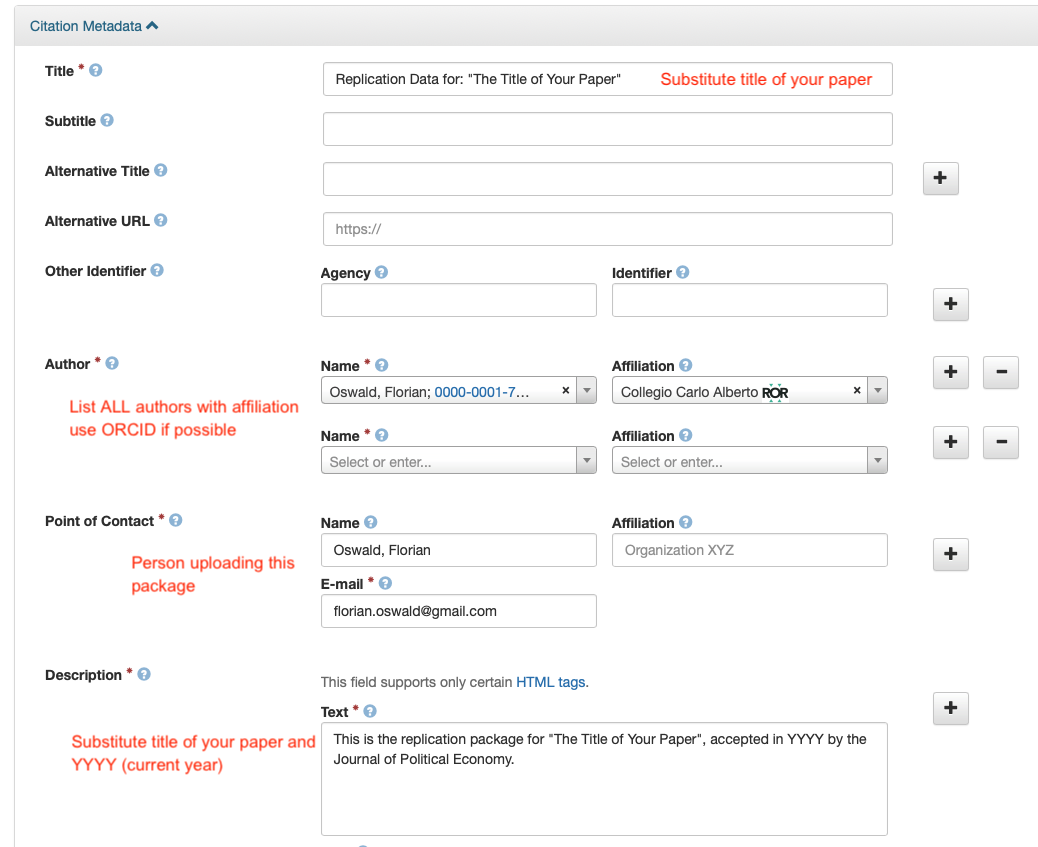Click into the Subtitle text field
The height and width of the screenshot is (847, 1038).
tap(607, 129)
